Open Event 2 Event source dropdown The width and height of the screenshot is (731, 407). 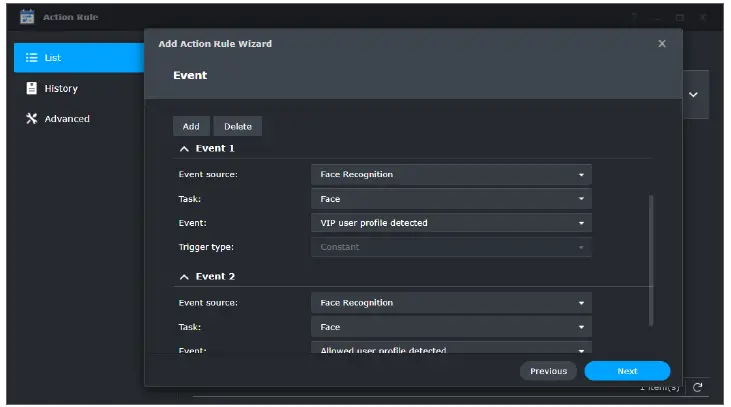point(451,303)
